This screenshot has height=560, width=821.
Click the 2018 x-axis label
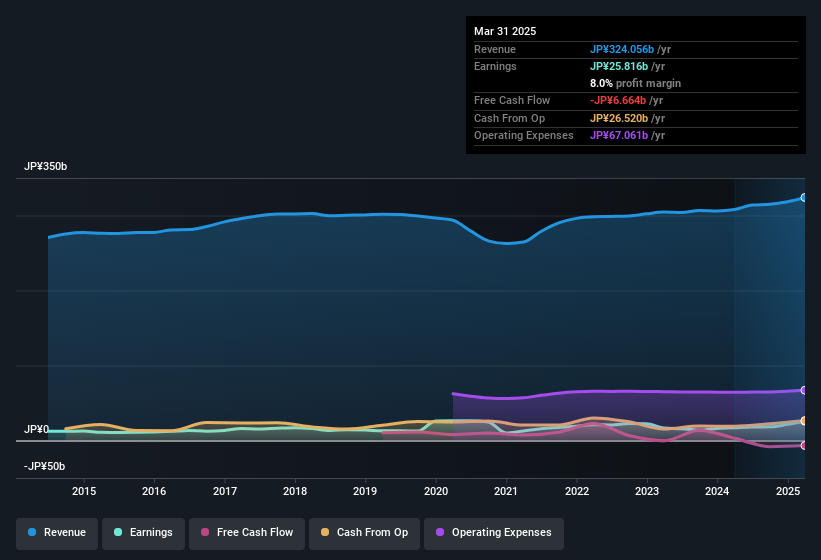[295, 491]
